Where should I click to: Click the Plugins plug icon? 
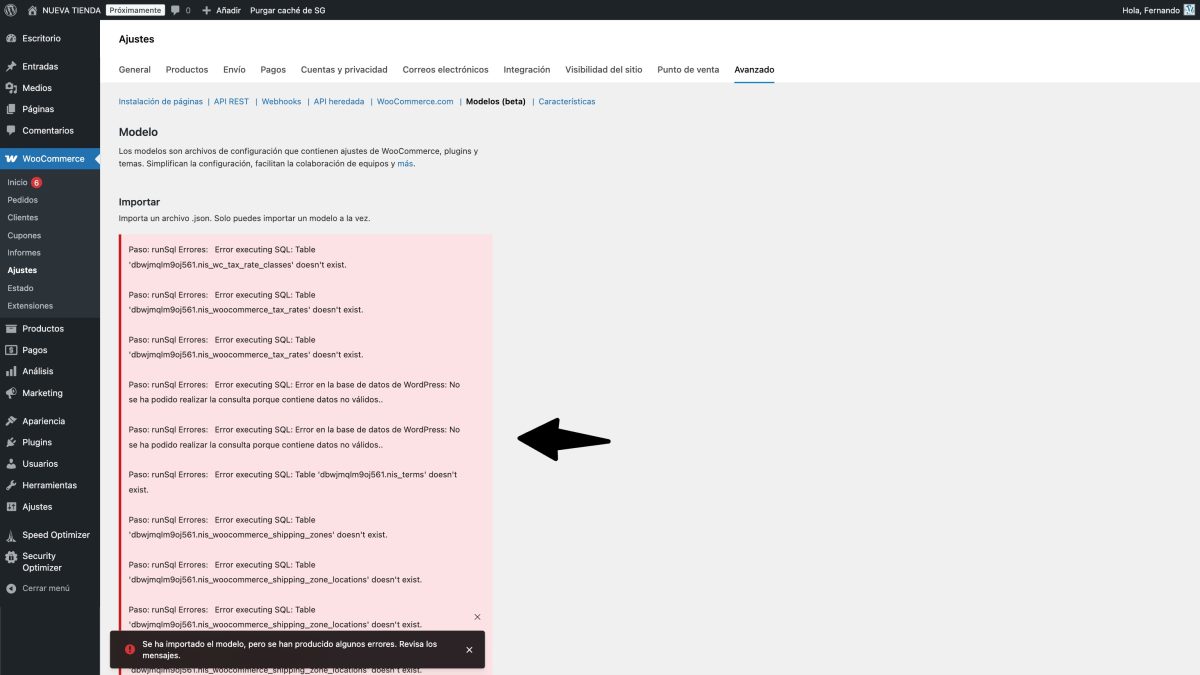click(11, 442)
